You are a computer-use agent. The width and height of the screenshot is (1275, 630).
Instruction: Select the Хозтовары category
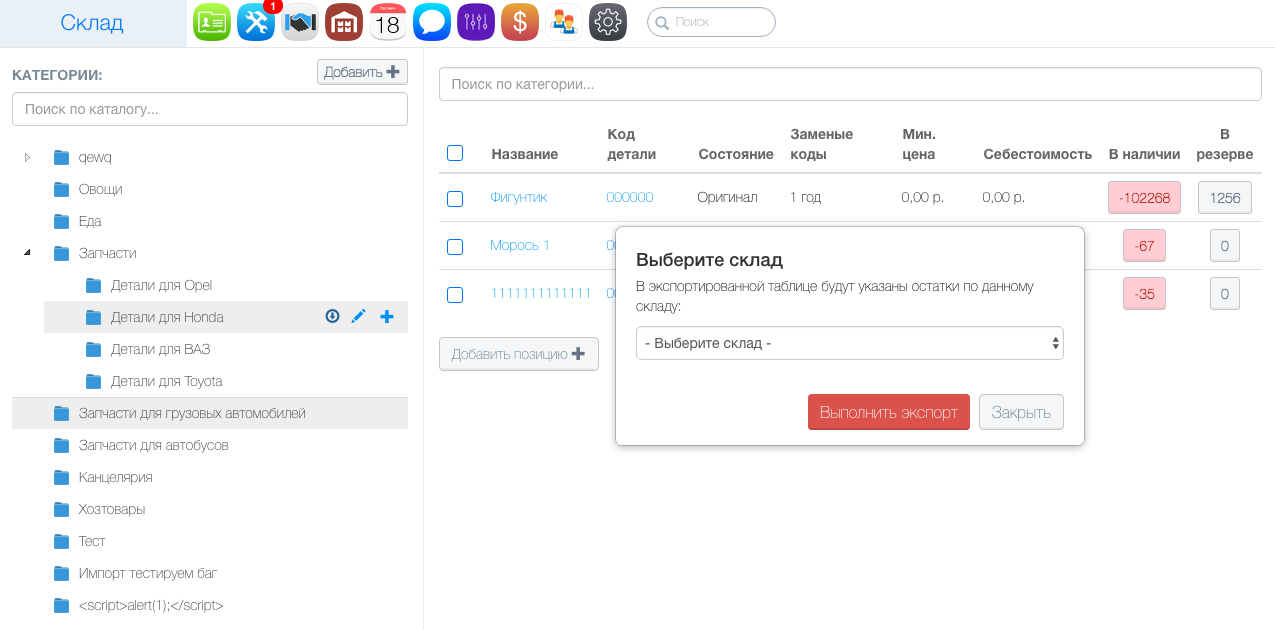112,509
